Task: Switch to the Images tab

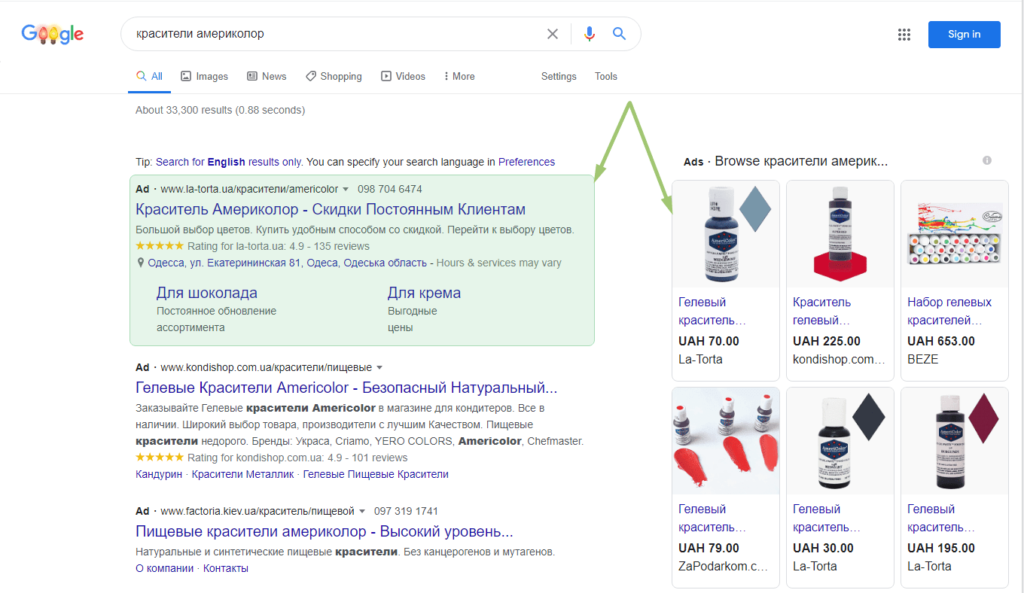Action: coord(204,76)
